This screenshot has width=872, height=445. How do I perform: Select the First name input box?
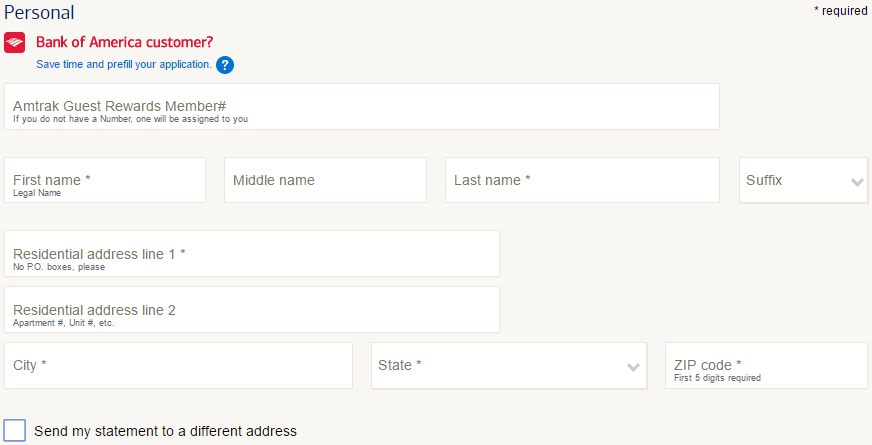coord(105,180)
